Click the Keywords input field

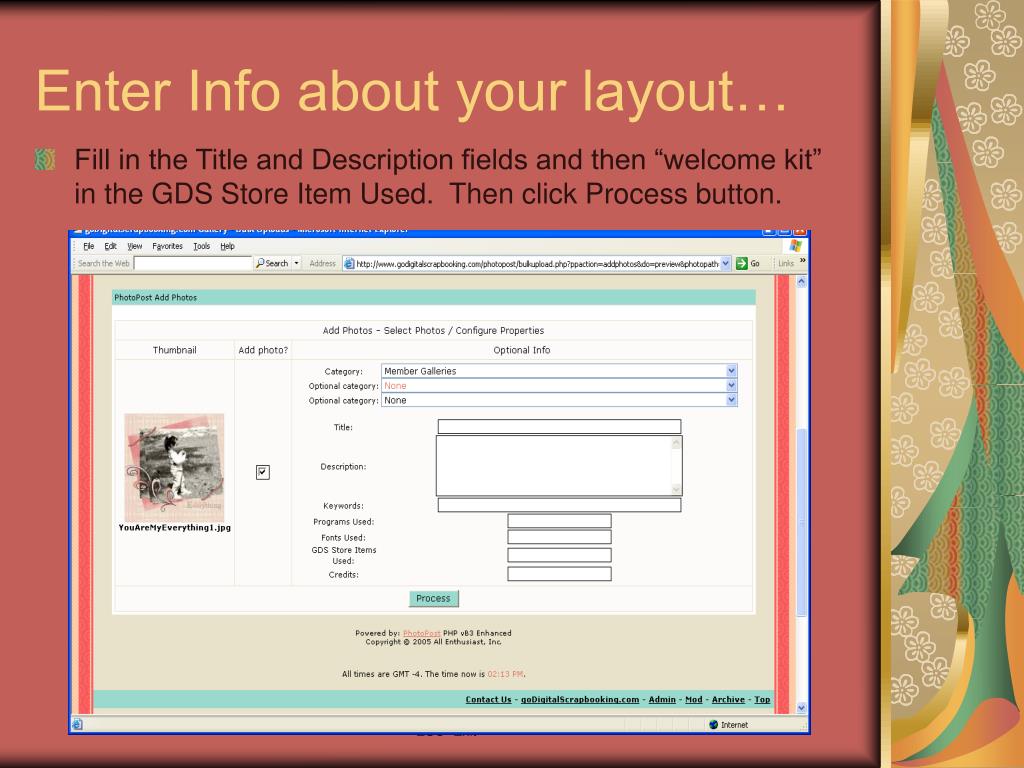click(559, 505)
